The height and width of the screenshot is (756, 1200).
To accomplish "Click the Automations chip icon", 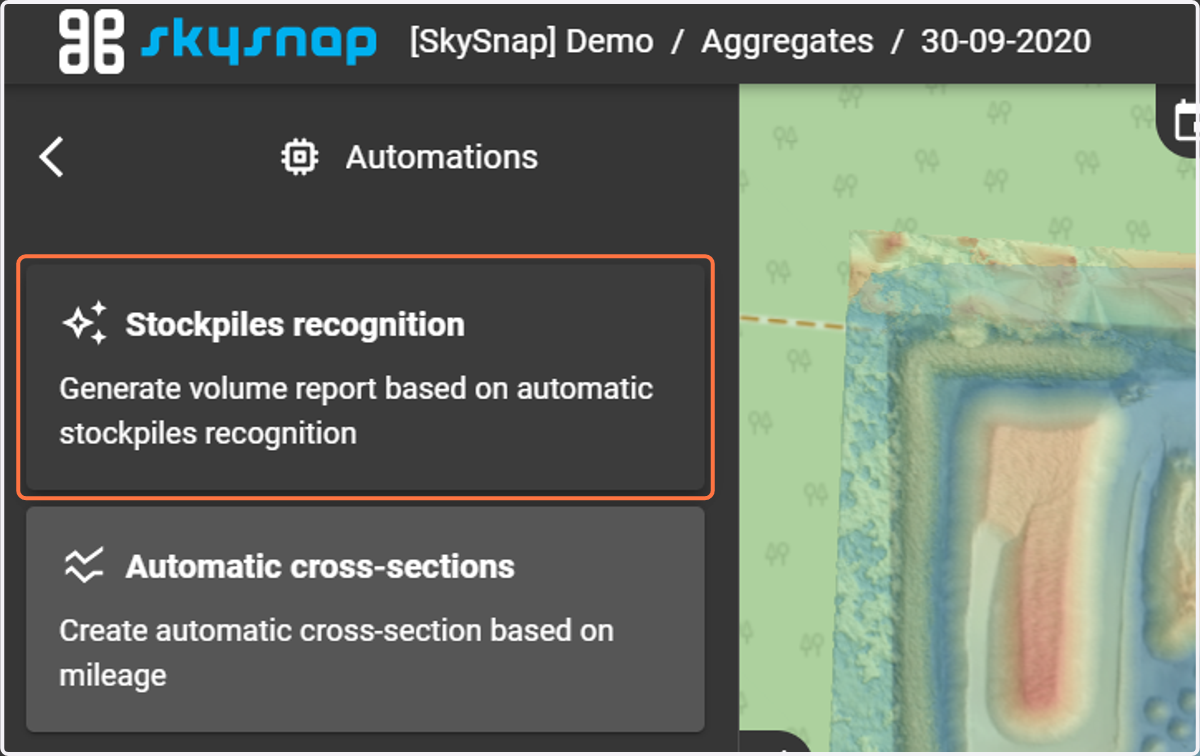I will pyautogui.click(x=300, y=157).
